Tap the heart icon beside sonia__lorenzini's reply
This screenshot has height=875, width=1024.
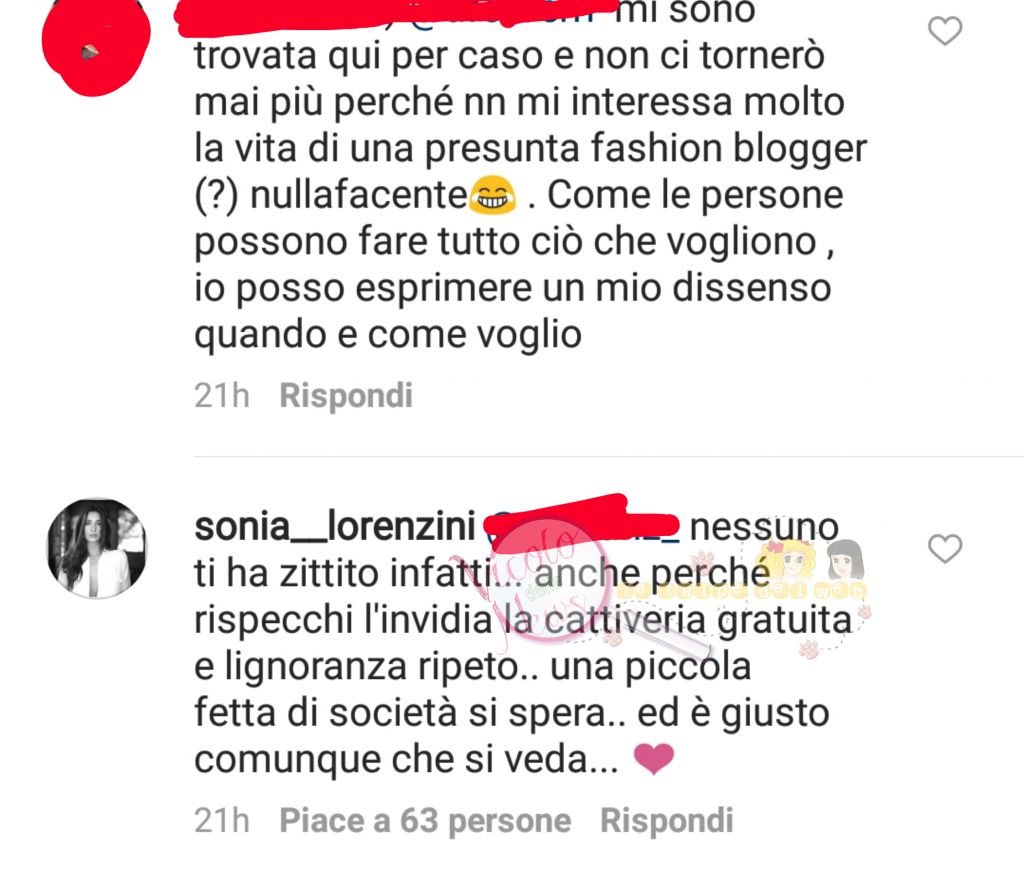coord(945,549)
